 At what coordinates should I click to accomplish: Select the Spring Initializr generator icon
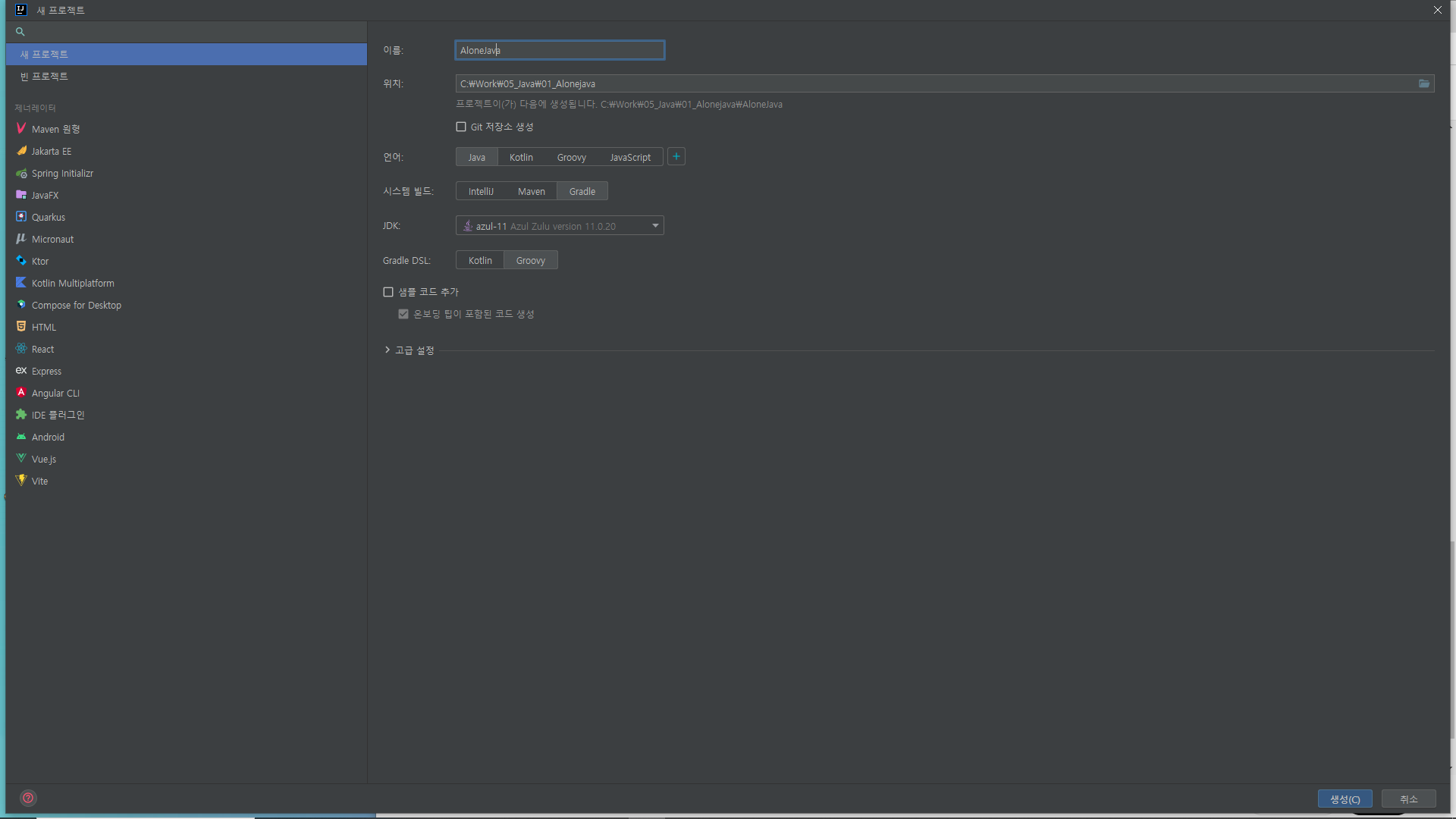(21, 174)
